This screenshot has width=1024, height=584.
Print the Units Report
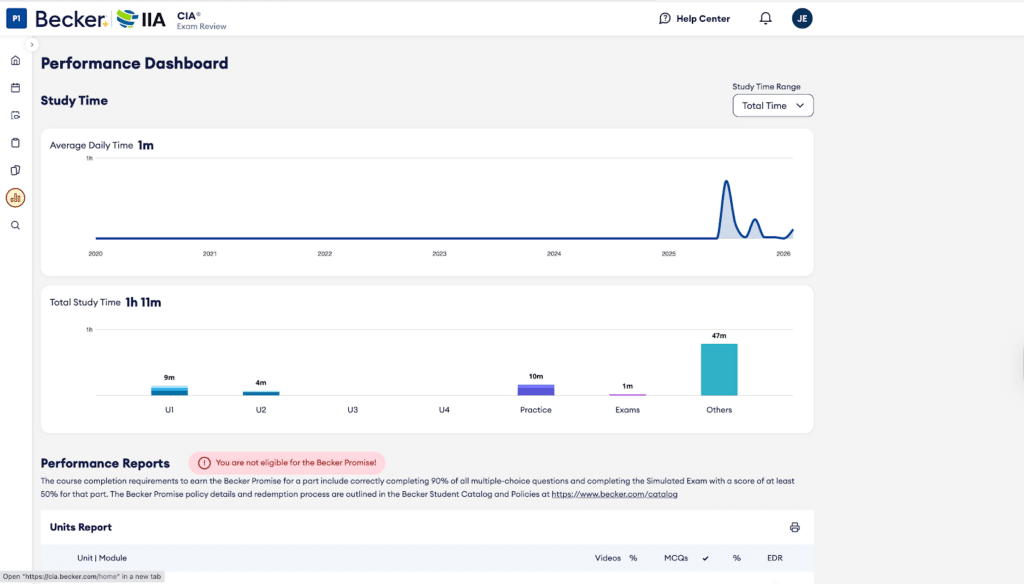click(x=795, y=527)
